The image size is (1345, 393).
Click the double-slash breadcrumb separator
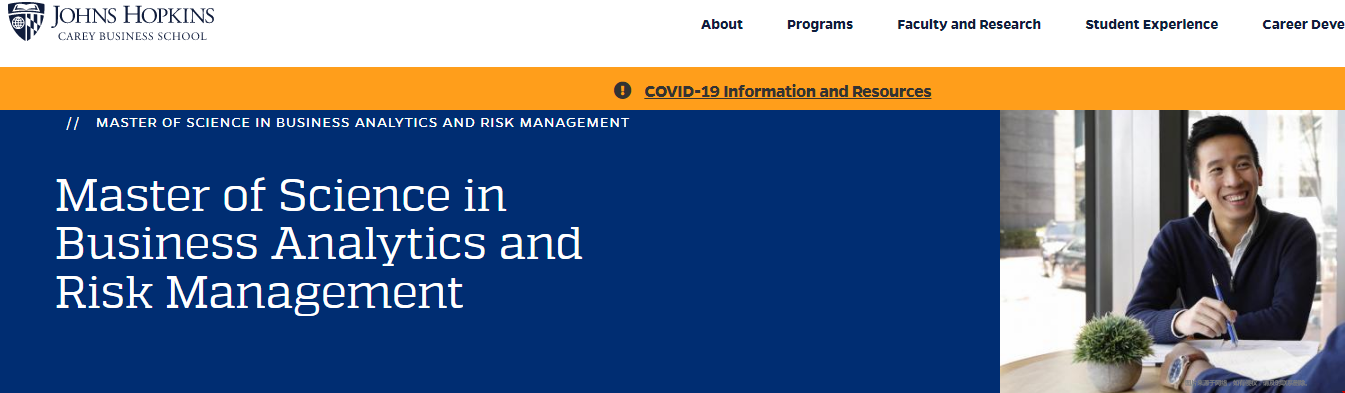click(x=73, y=123)
